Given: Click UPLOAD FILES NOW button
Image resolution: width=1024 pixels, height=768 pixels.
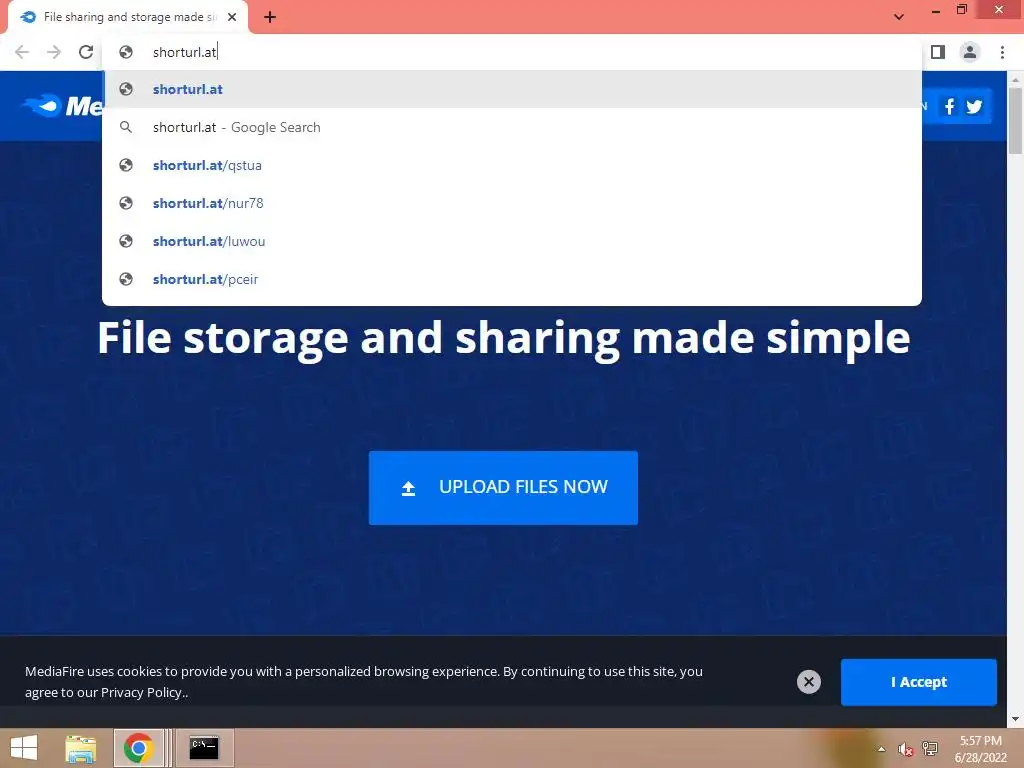Looking at the screenshot, I should coord(503,488).
